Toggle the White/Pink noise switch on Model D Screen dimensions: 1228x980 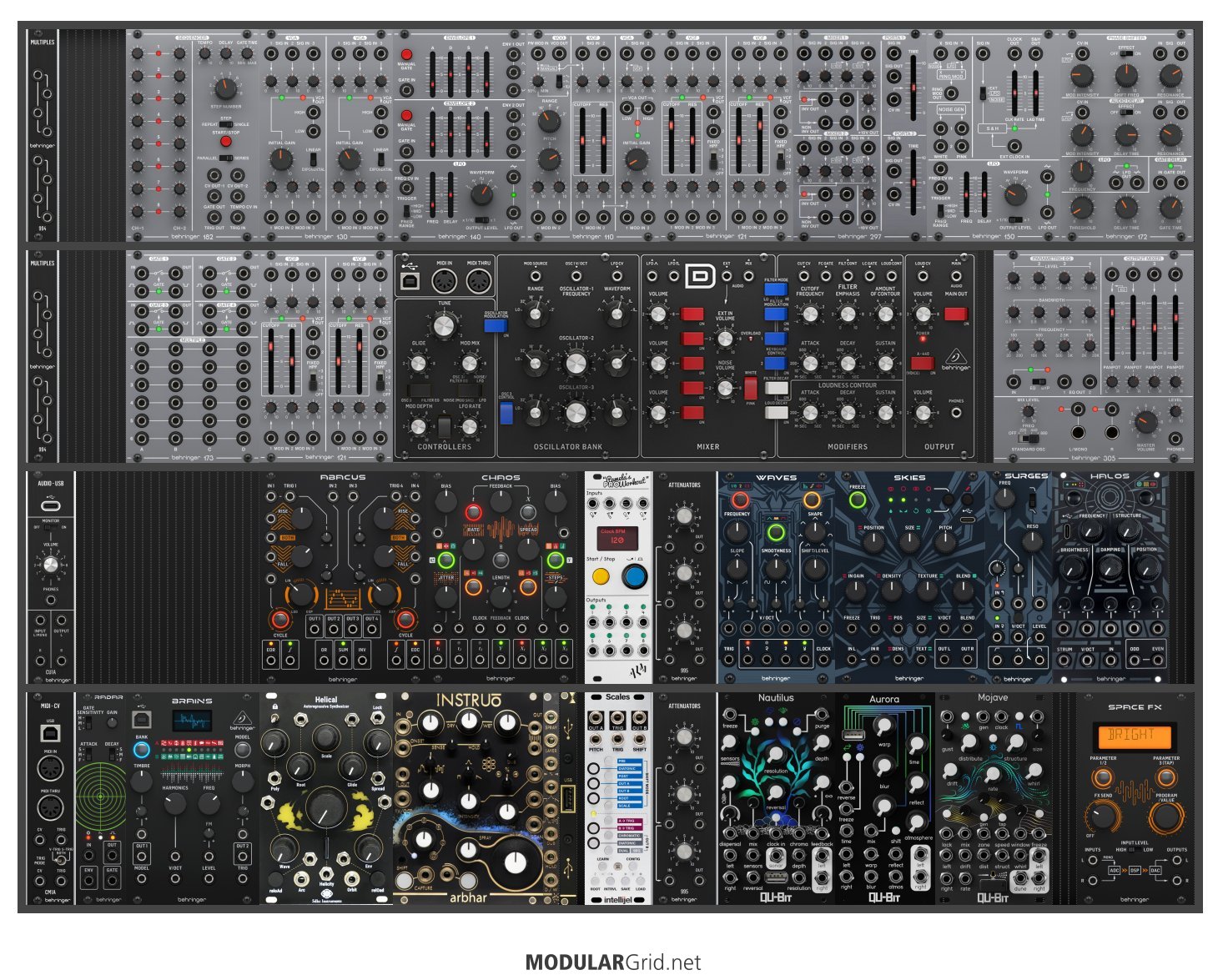pos(750,388)
